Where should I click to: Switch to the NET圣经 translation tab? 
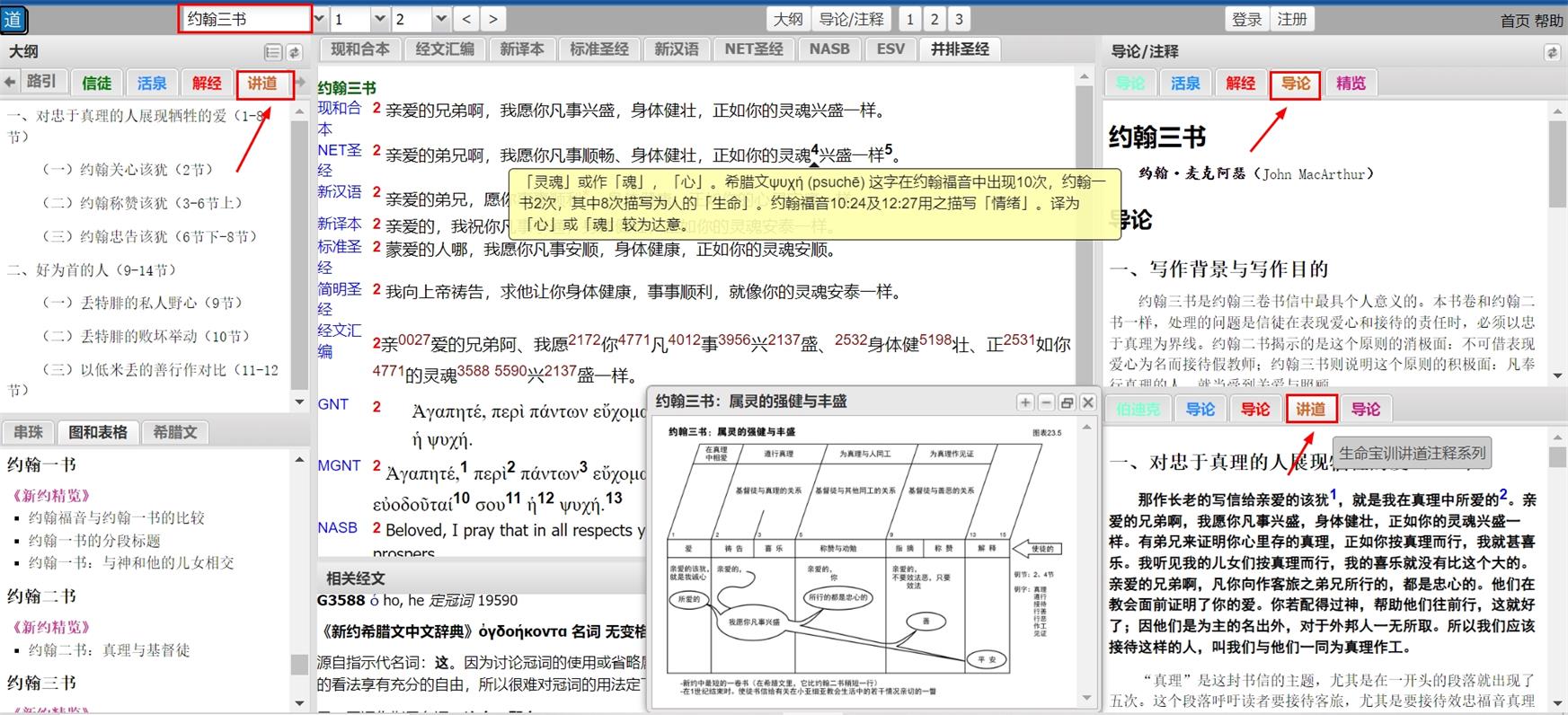[x=753, y=49]
